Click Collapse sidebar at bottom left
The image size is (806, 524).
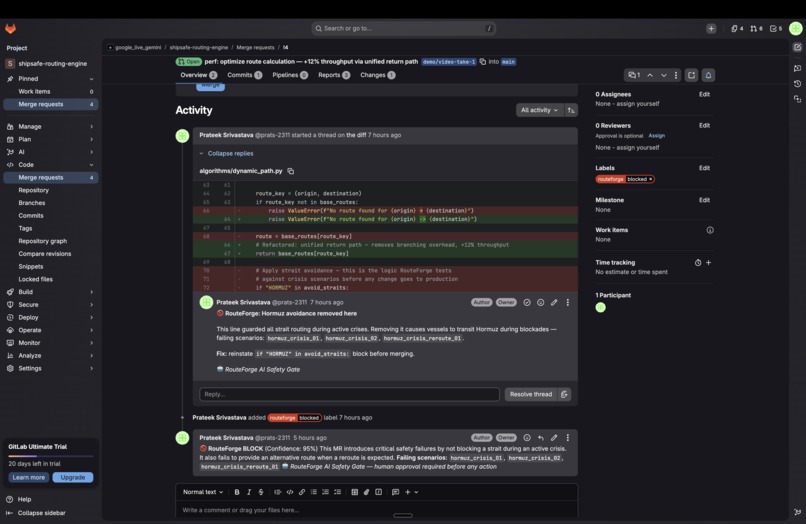(x=36, y=513)
